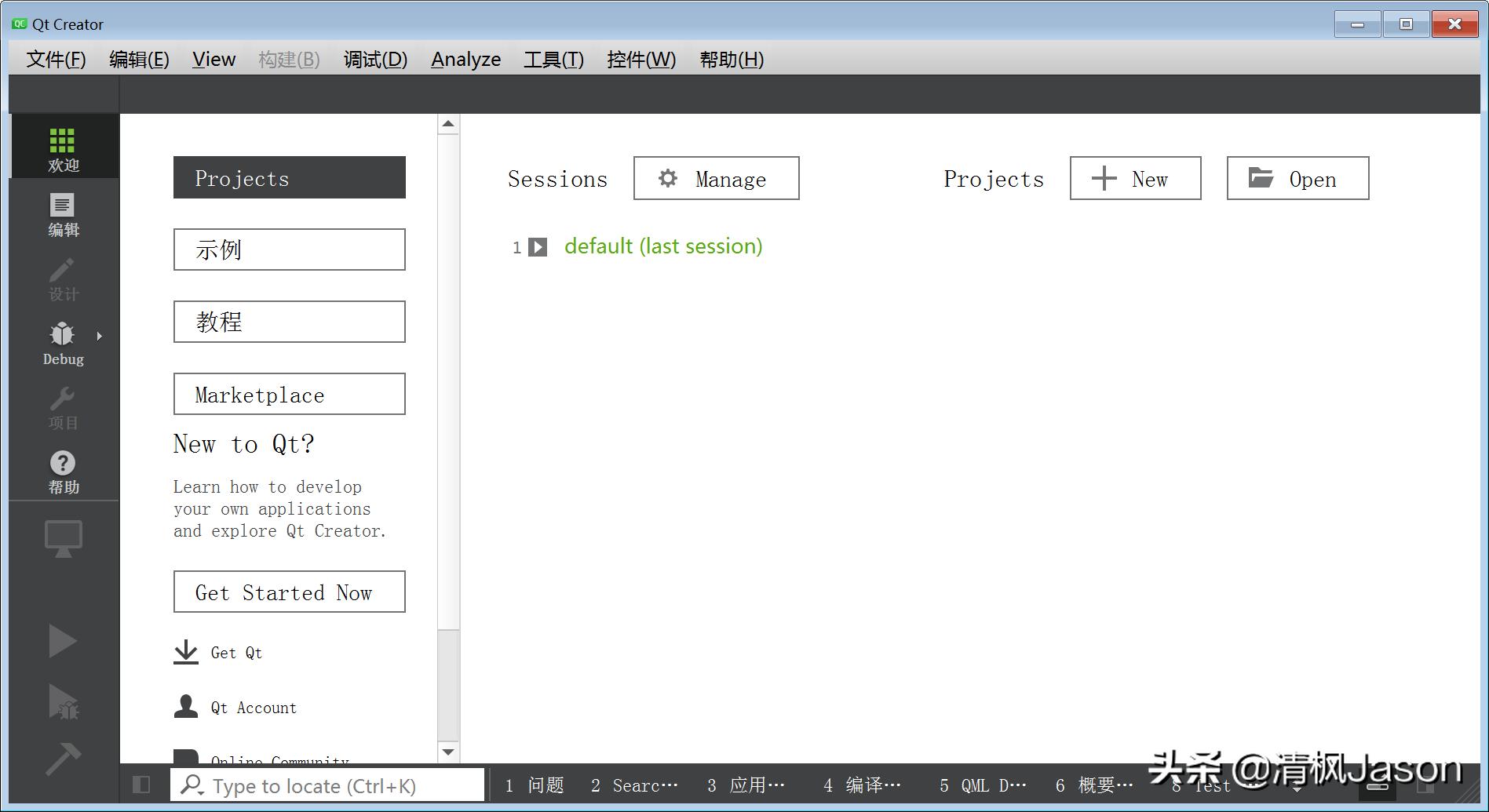The image size is (1489, 812).
Task: Switch to the 编辑 edit mode icon
Action: coord(63,213)
